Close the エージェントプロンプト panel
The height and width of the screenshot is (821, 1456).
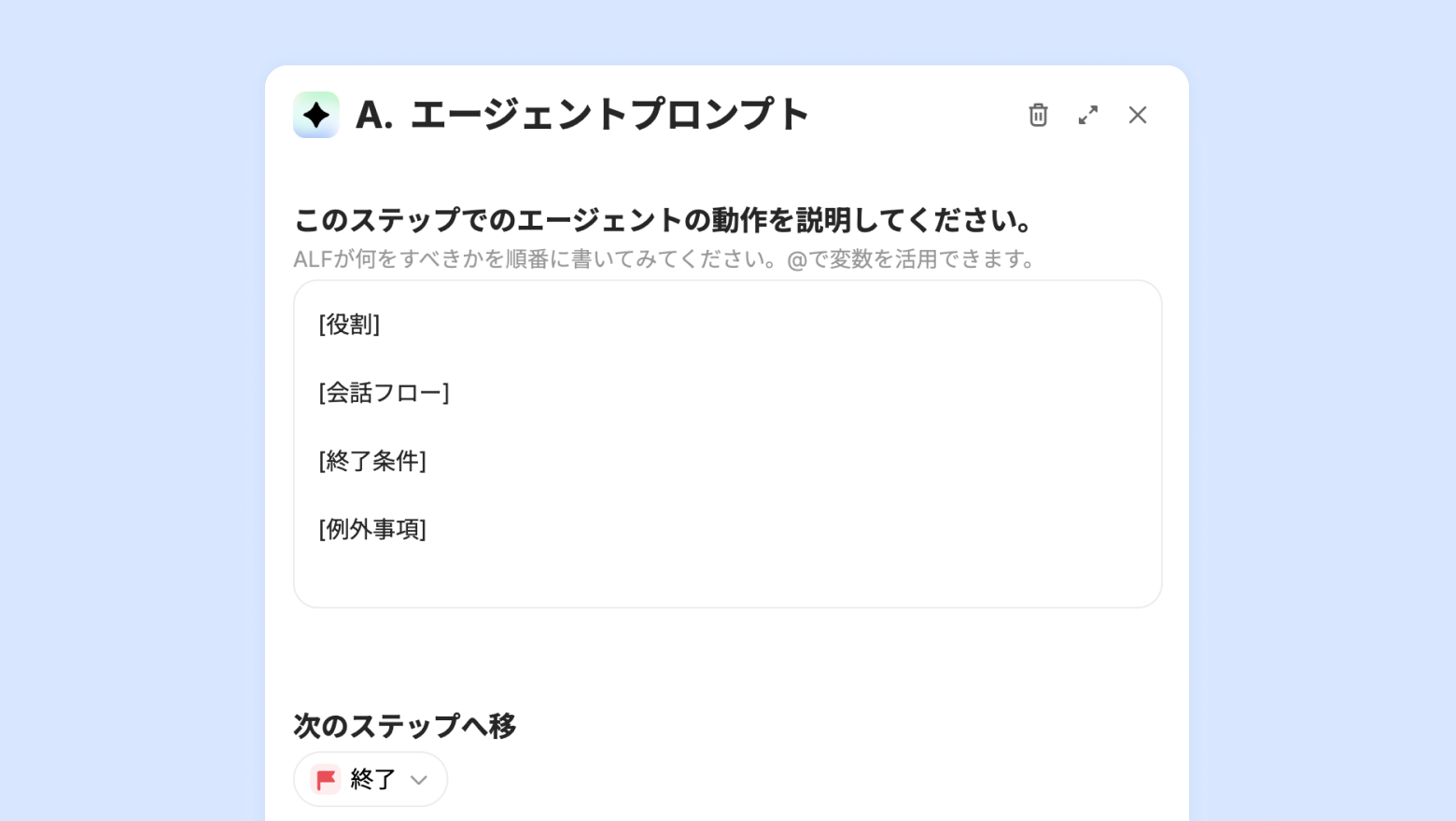pyautogui.click(x=1138, y=115)
